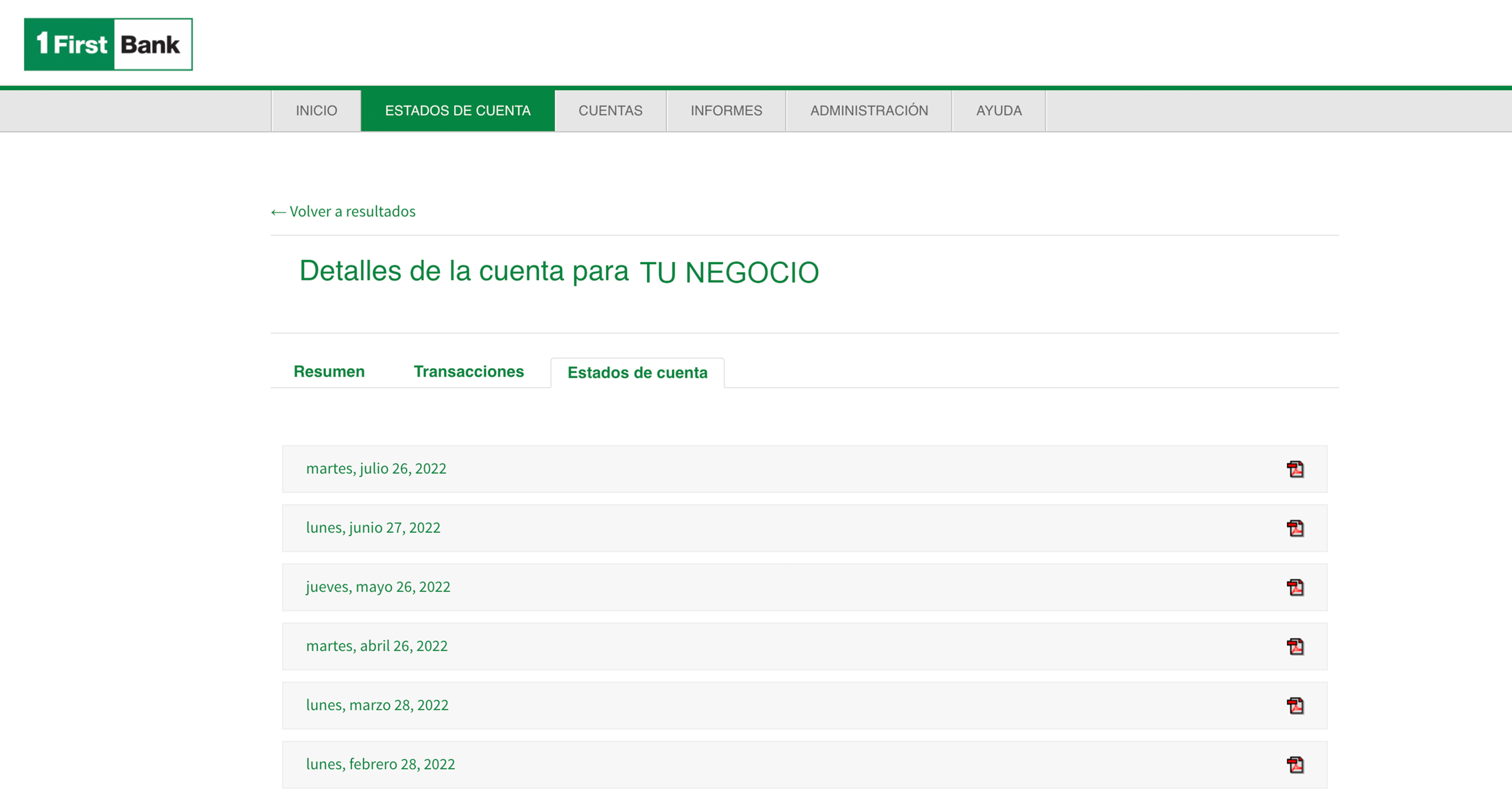This screenshot has width=1512, height=798.
Task: Download PDF for lunes, junio 27, 2022
Action: [x=1295, y=528]
